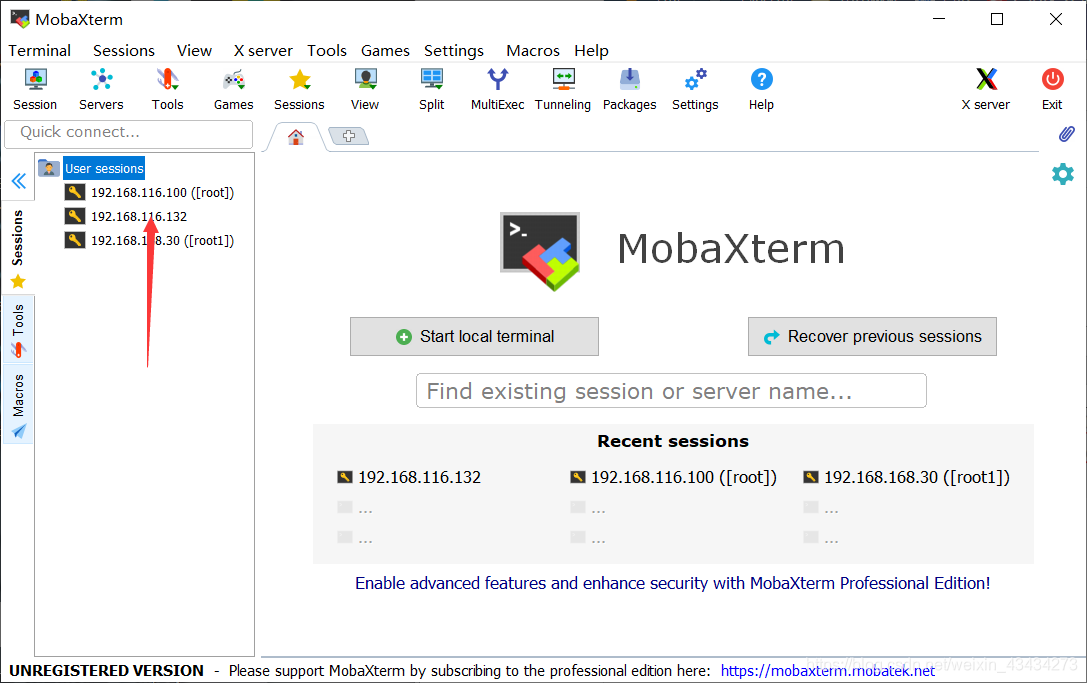This screenshot has height=683, width=1087.
Task: Open the Tunneling toolbar icon
Action: pyautogui.click(x=563, y=89)
